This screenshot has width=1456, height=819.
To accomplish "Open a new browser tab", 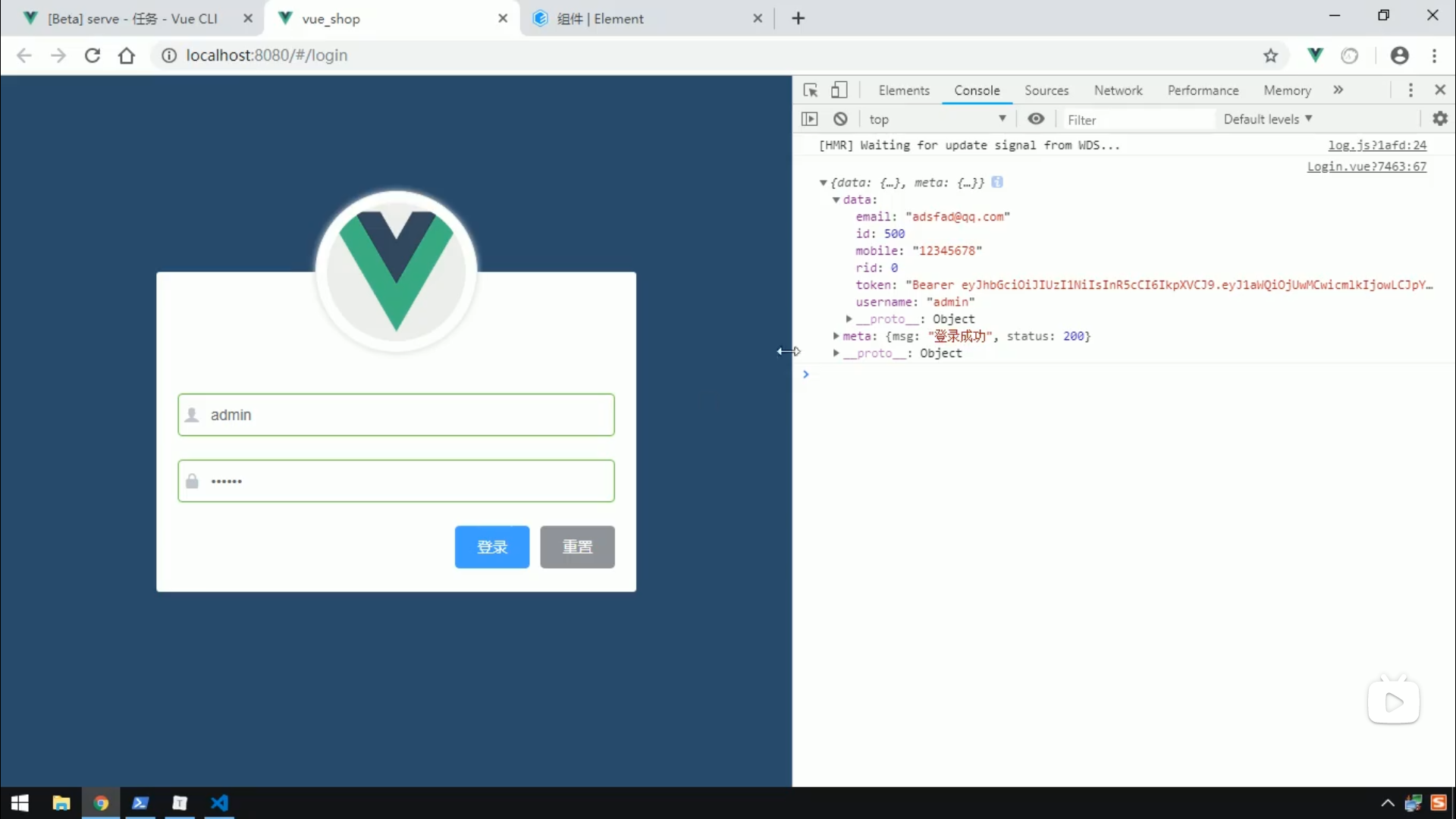I will point(799,18).
